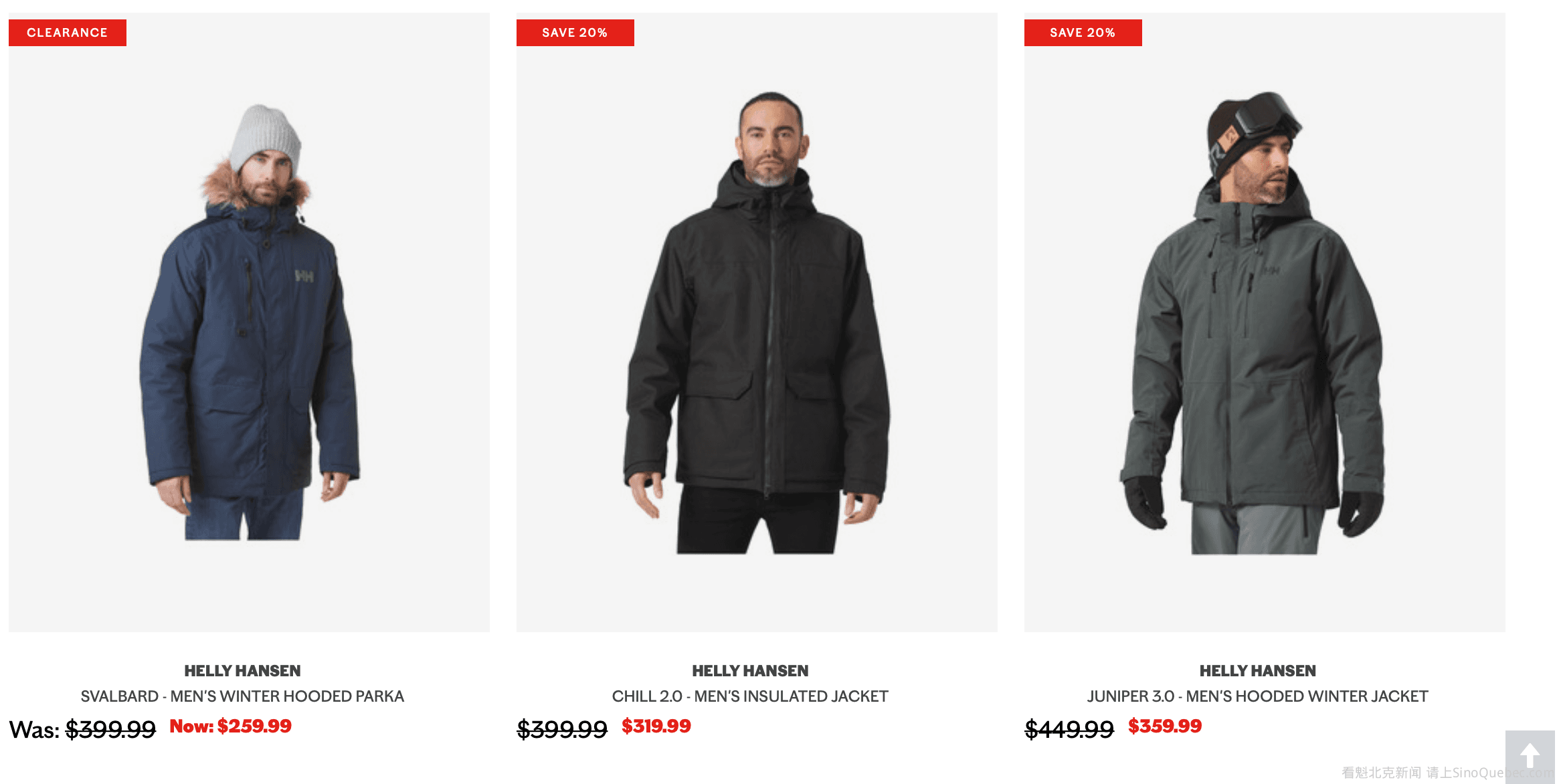Click Helly Hansen brand name under Svalbard parka
The width and height of the screenshot is (1559, 784).
(242, 671)
